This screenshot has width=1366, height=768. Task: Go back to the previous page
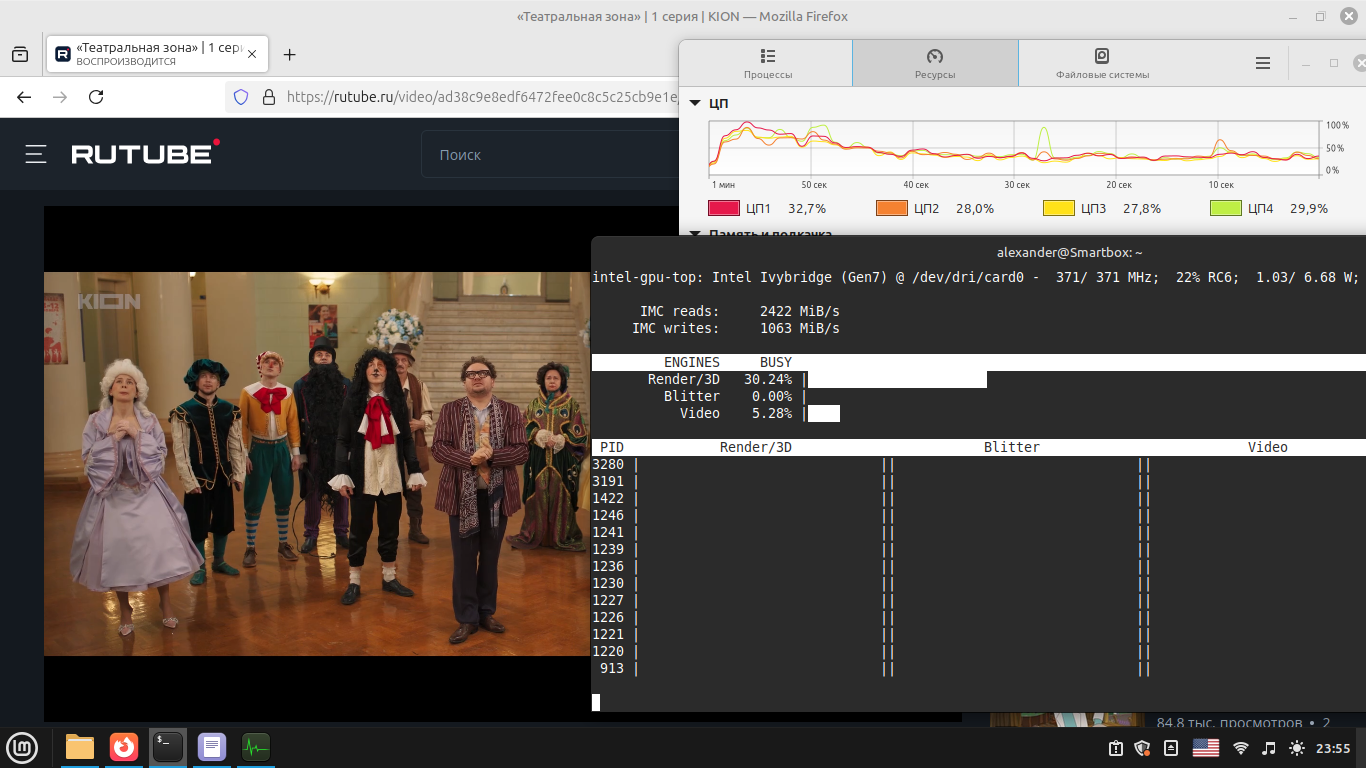coord(24,97)
